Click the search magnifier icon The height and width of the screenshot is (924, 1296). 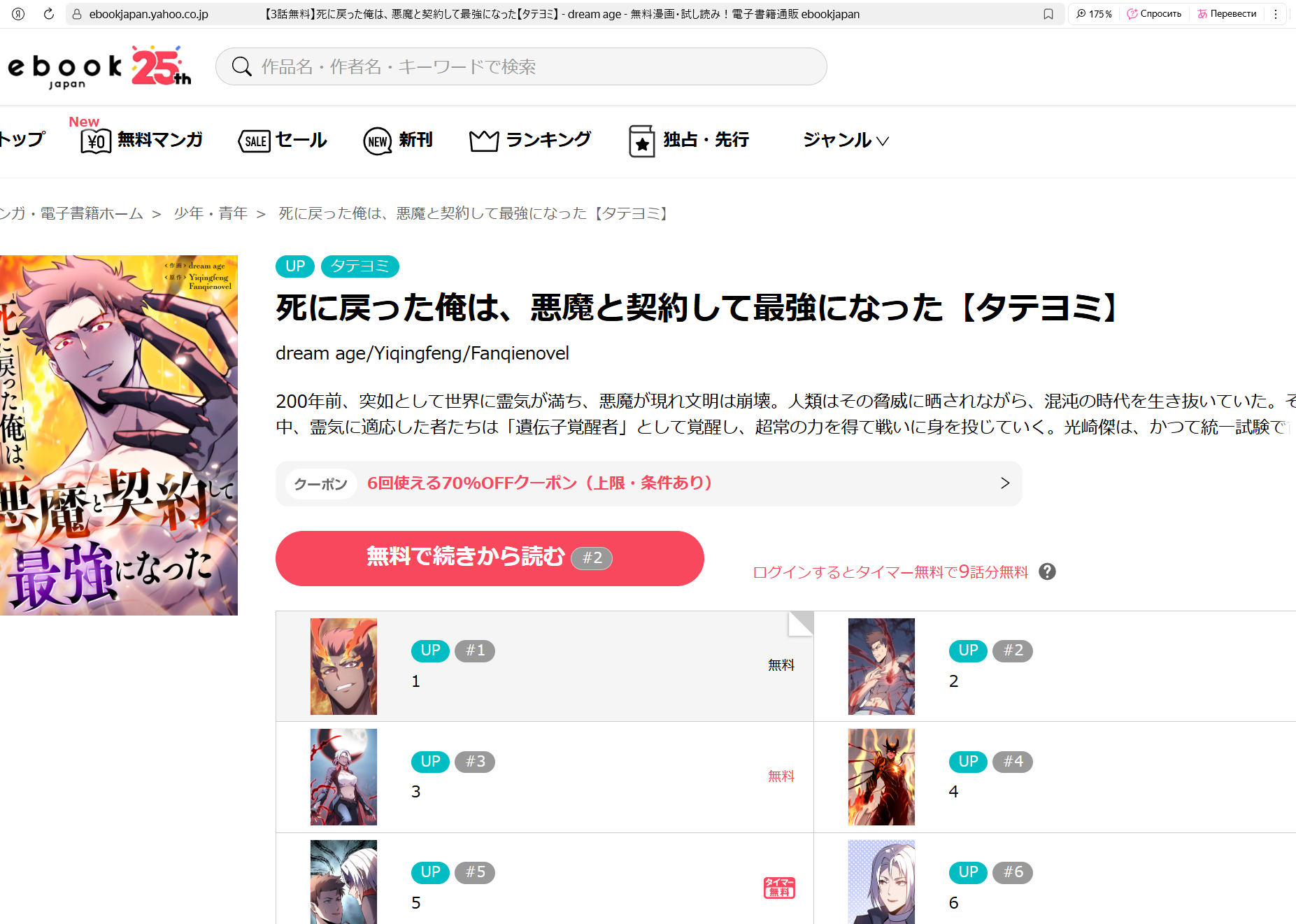[x=241, y=66]
